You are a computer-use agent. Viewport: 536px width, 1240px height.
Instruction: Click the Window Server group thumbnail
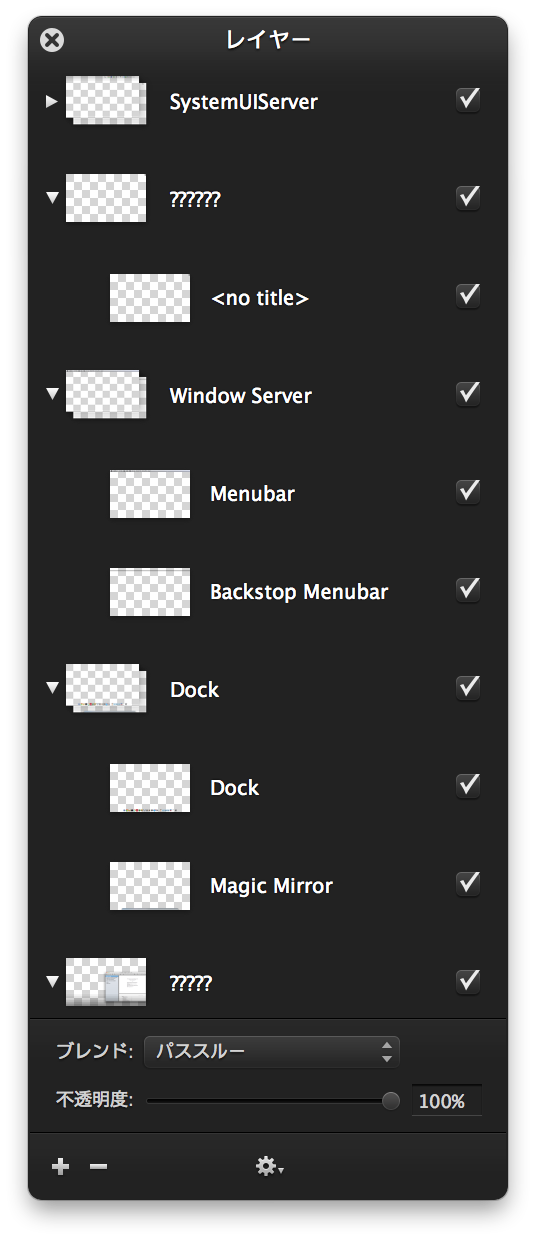[x=106, y=394]
